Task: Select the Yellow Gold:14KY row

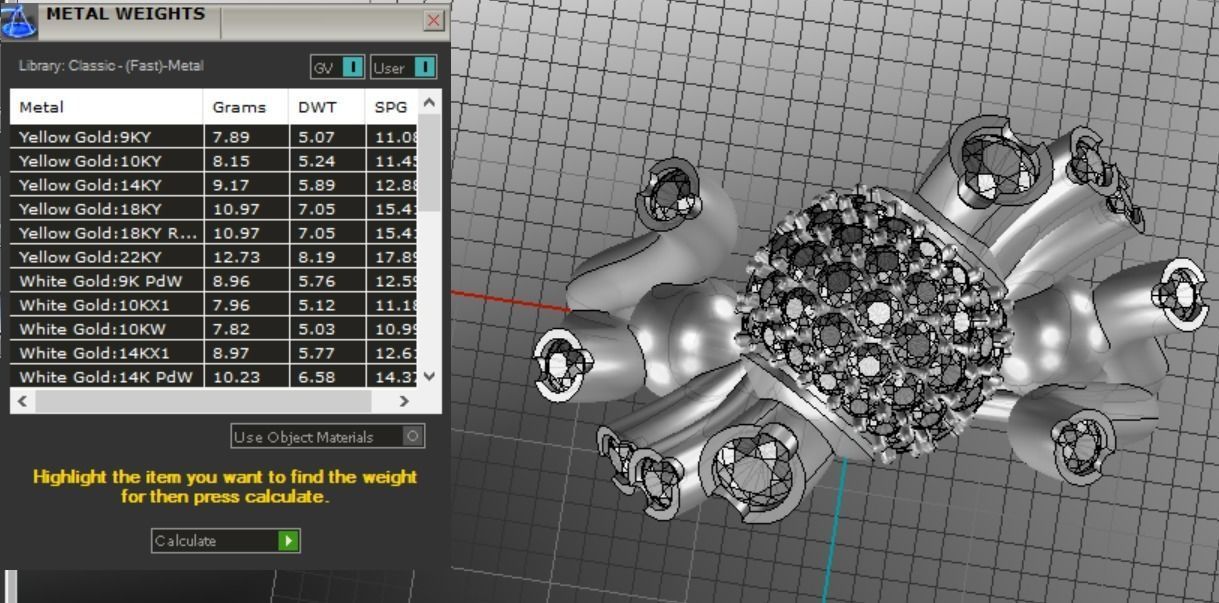Action: pos(214,185)
